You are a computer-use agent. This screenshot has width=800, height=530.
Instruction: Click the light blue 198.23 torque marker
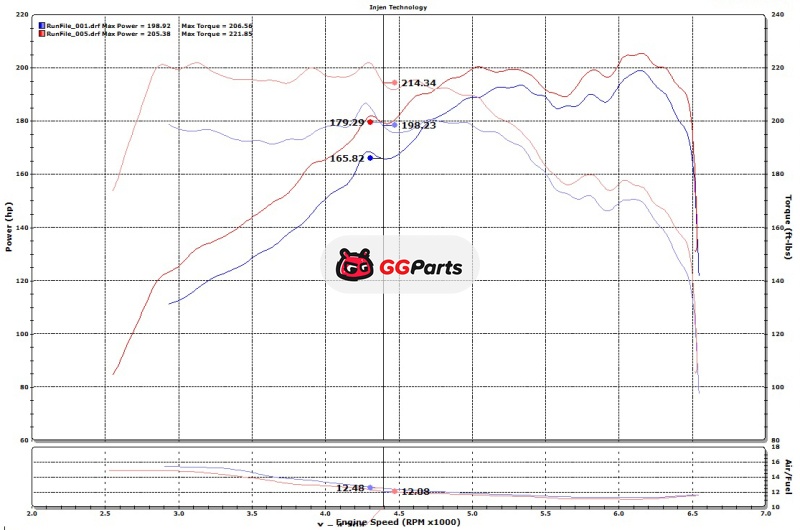click(x=395, y=125)
